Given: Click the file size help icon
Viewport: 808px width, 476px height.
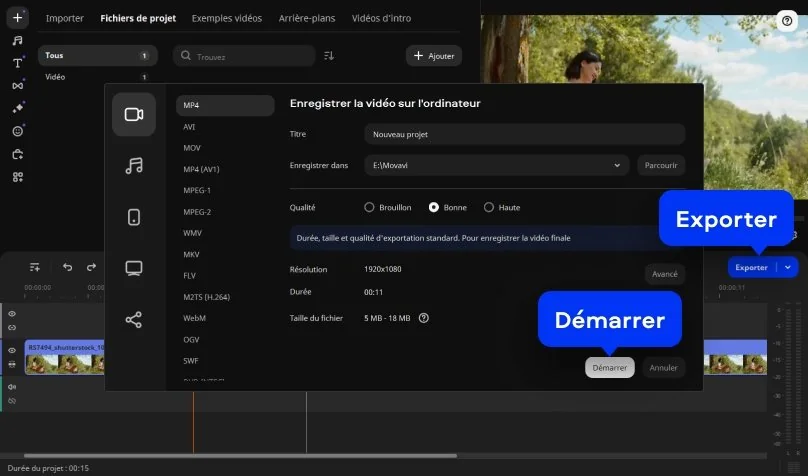Looking at the screenshot, I should [x=424, y=318].
